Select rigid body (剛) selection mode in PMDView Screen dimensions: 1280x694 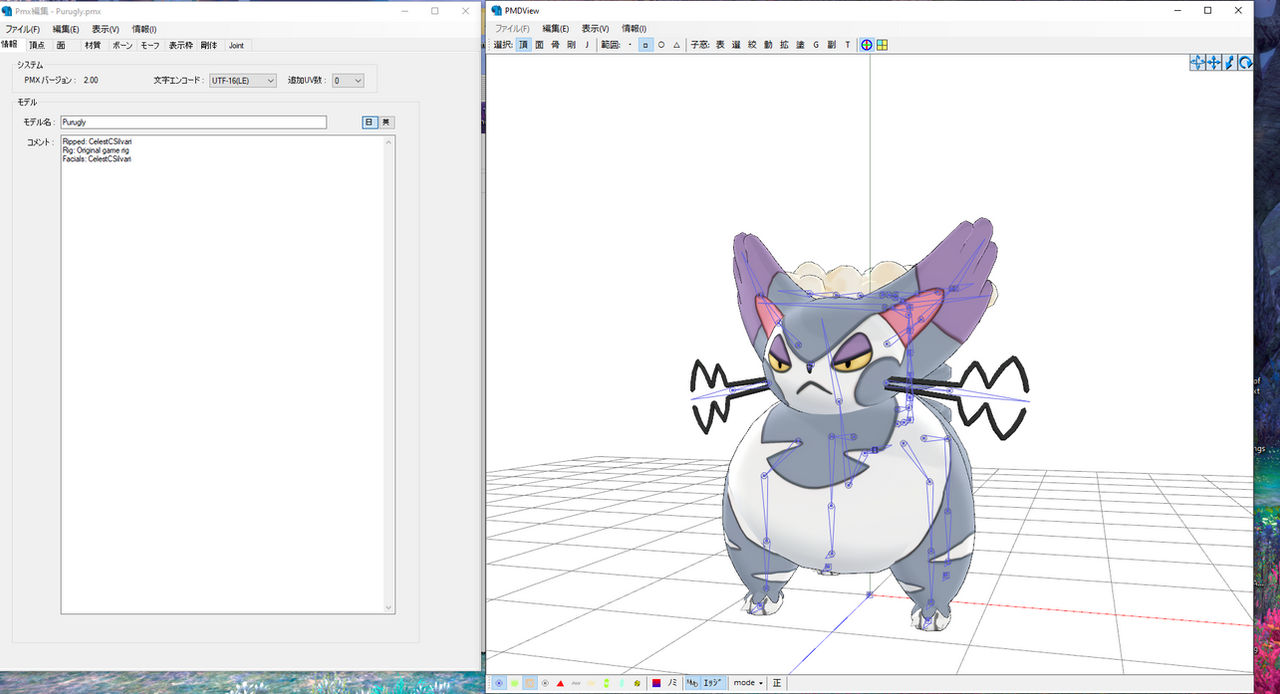[x=571, y=45]
